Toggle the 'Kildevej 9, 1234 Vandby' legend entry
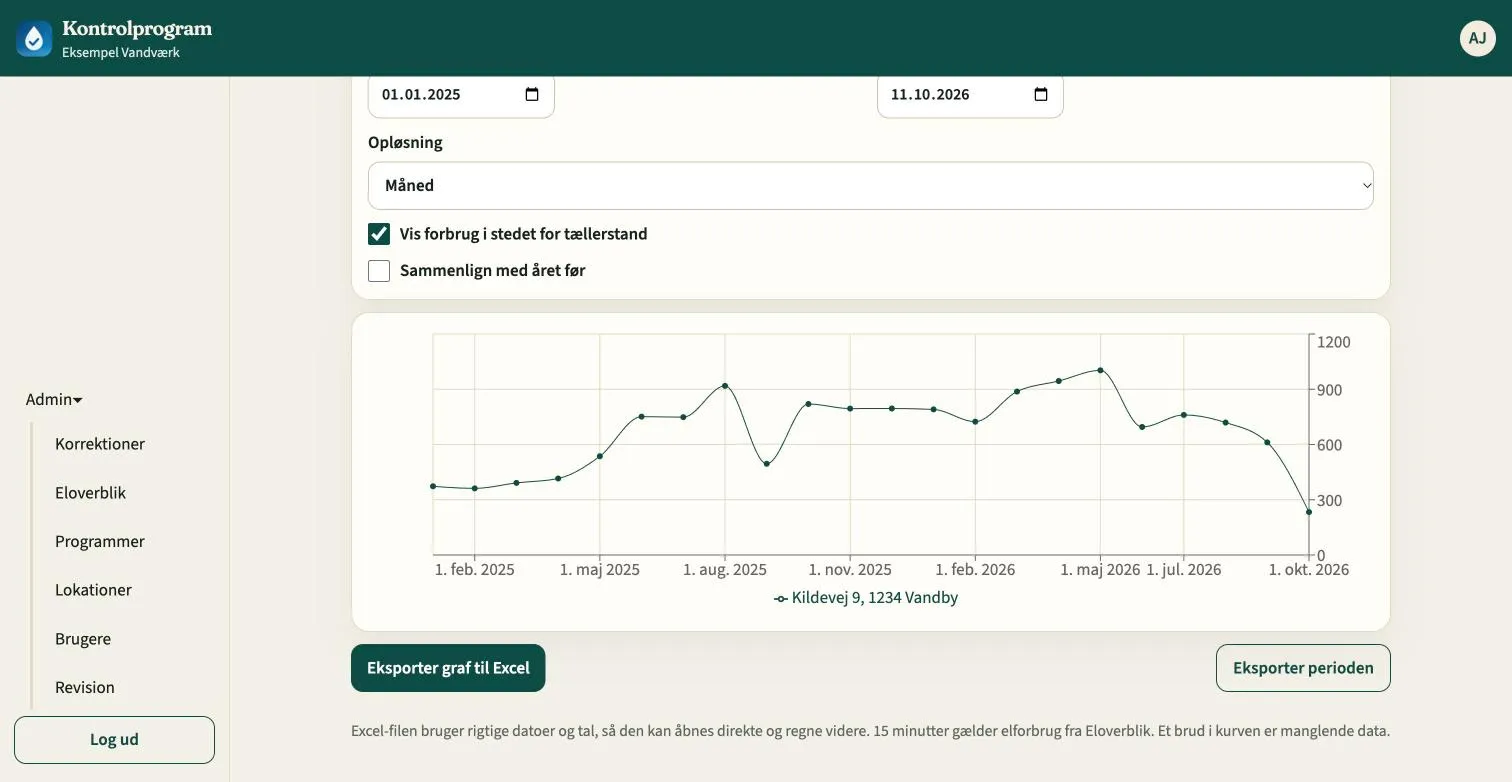Viewport: 1512px width, 782px height. [866, 598]
